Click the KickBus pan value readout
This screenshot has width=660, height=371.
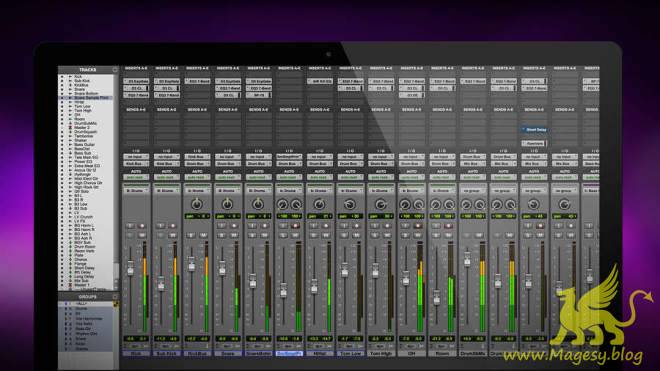[197, 216]
